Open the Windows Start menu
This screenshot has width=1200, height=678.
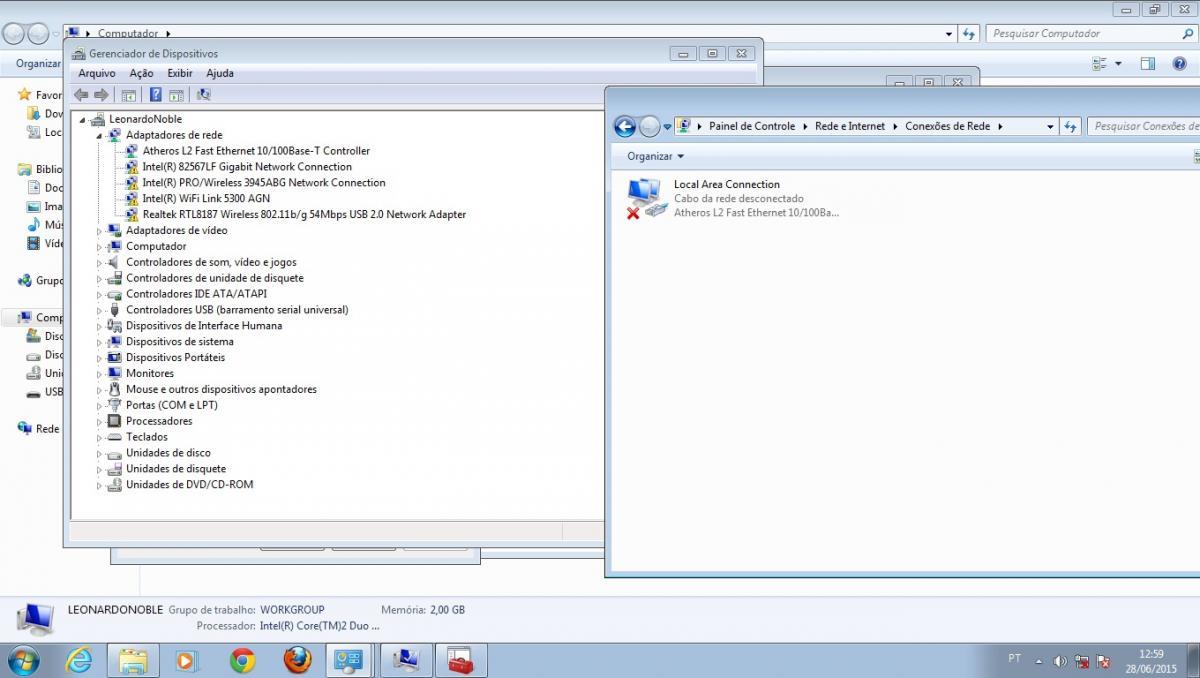[23, 660]
